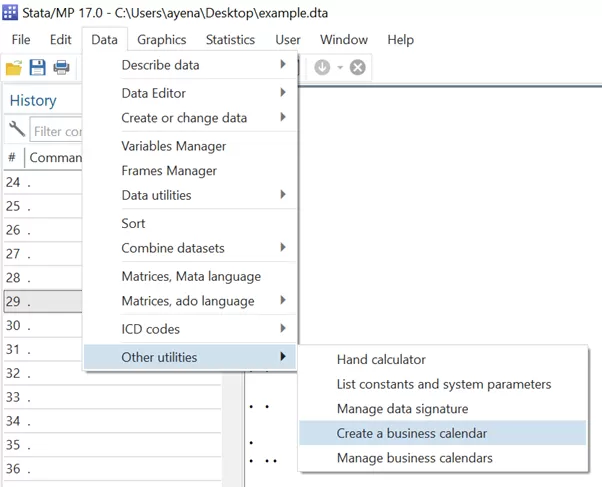
Task: Open the Statistics menu
Action: tap(230, 40)
